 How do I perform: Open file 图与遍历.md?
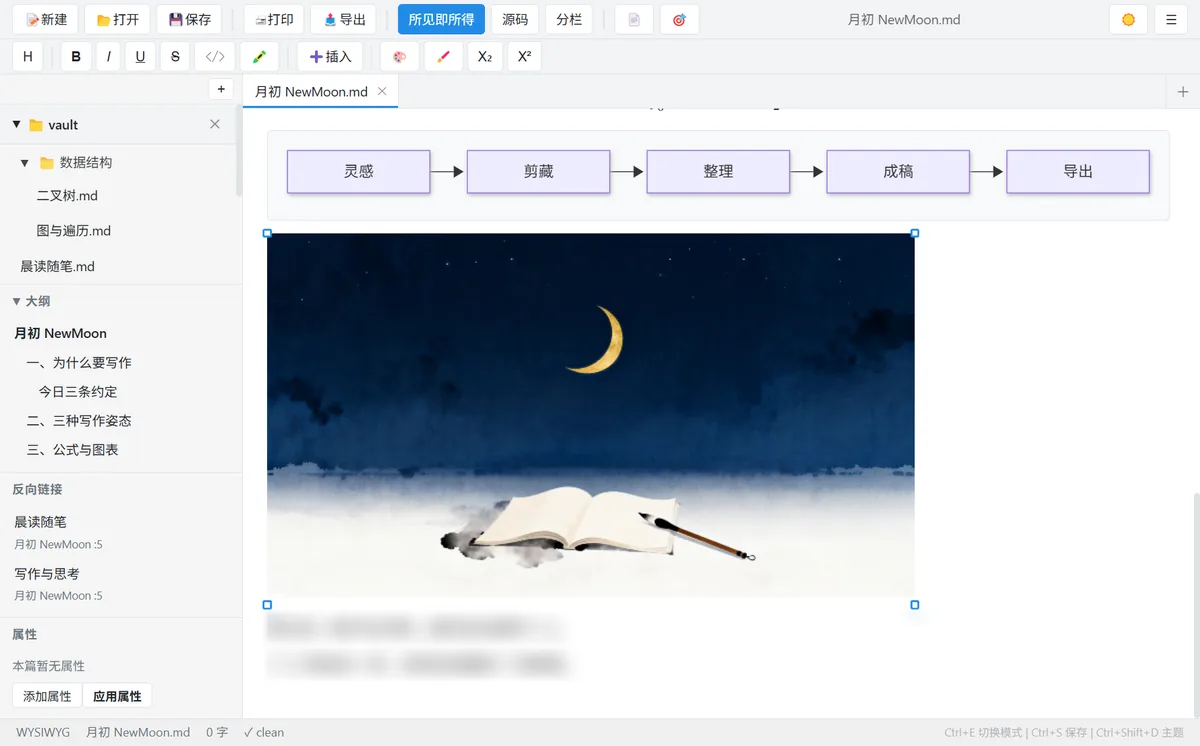[x=74, y=231]
